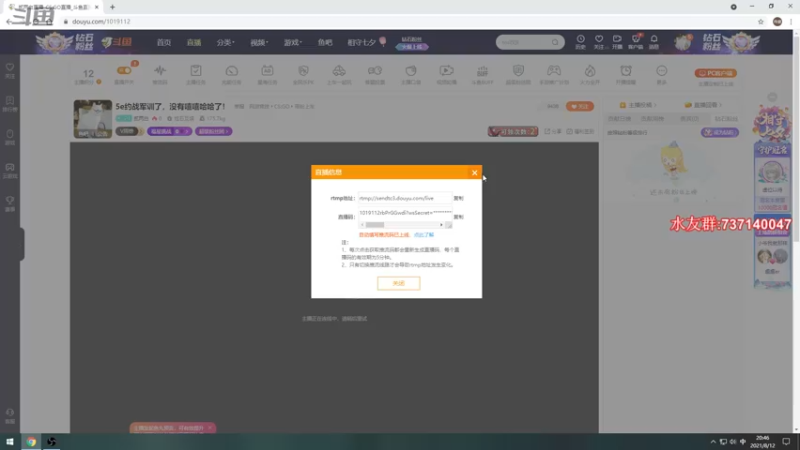Image resolution: width=800 pixels, height=450 pixels.
Task: Click the three-dots 更多 icon
Action: pos(662,70)
